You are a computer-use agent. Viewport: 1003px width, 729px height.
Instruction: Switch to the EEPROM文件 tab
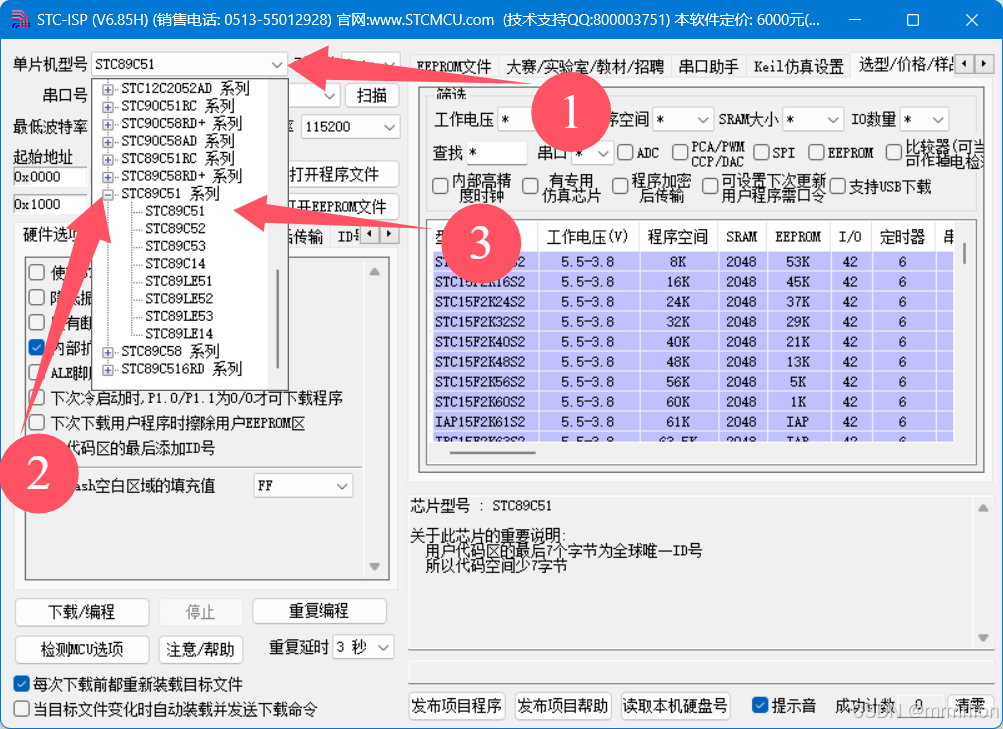coord(454,67)
